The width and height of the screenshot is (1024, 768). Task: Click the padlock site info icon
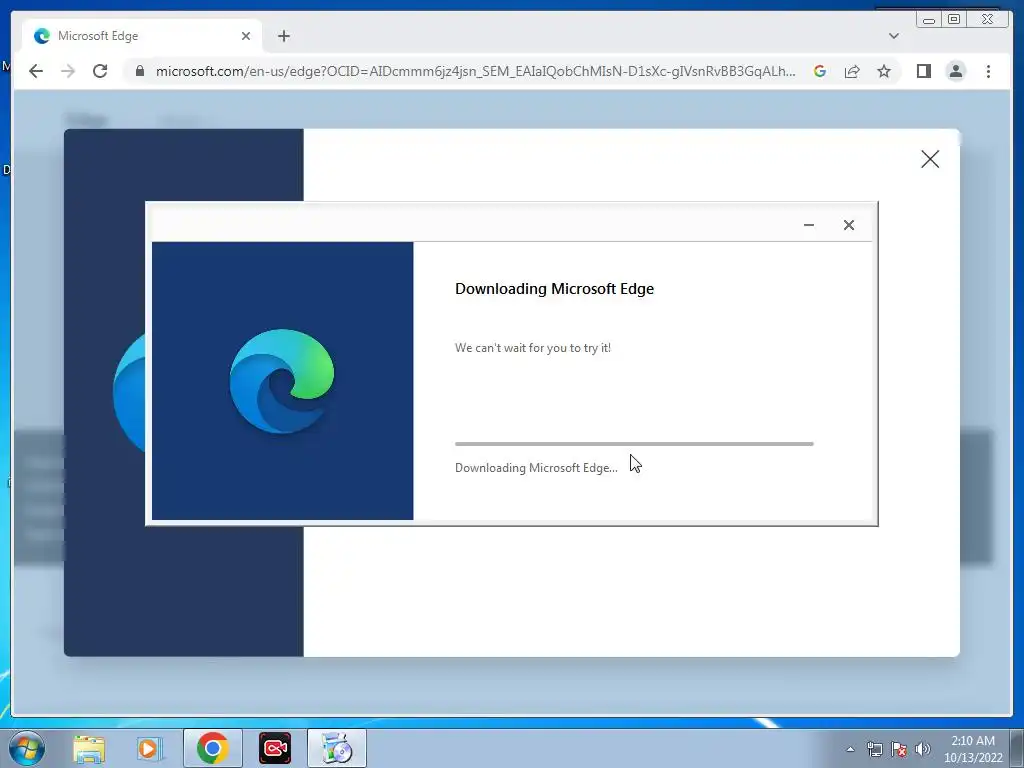pos(139,71)
